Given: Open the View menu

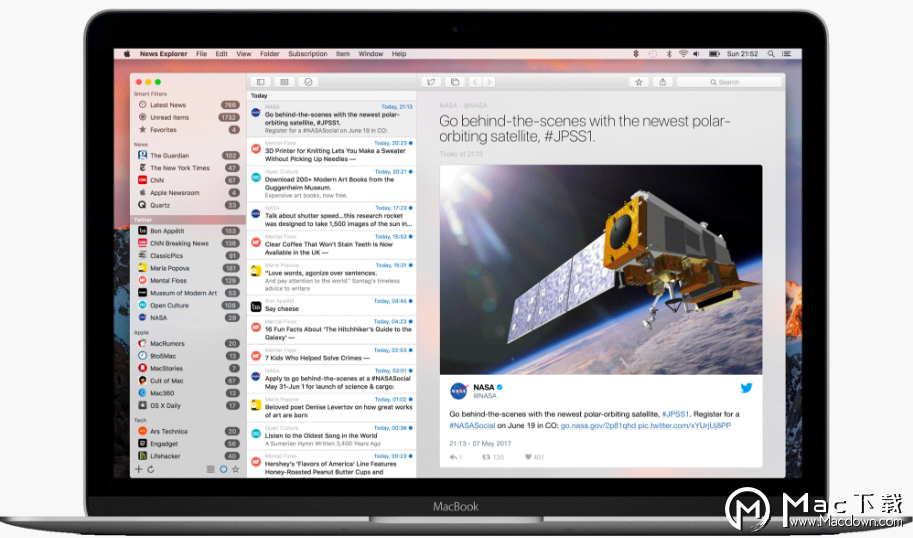Looking at the screenshot, I should 243,54.
